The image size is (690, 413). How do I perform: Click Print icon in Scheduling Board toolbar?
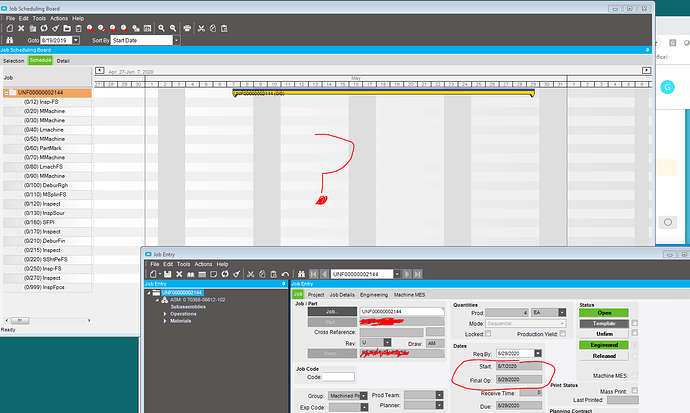click(187, 28)
